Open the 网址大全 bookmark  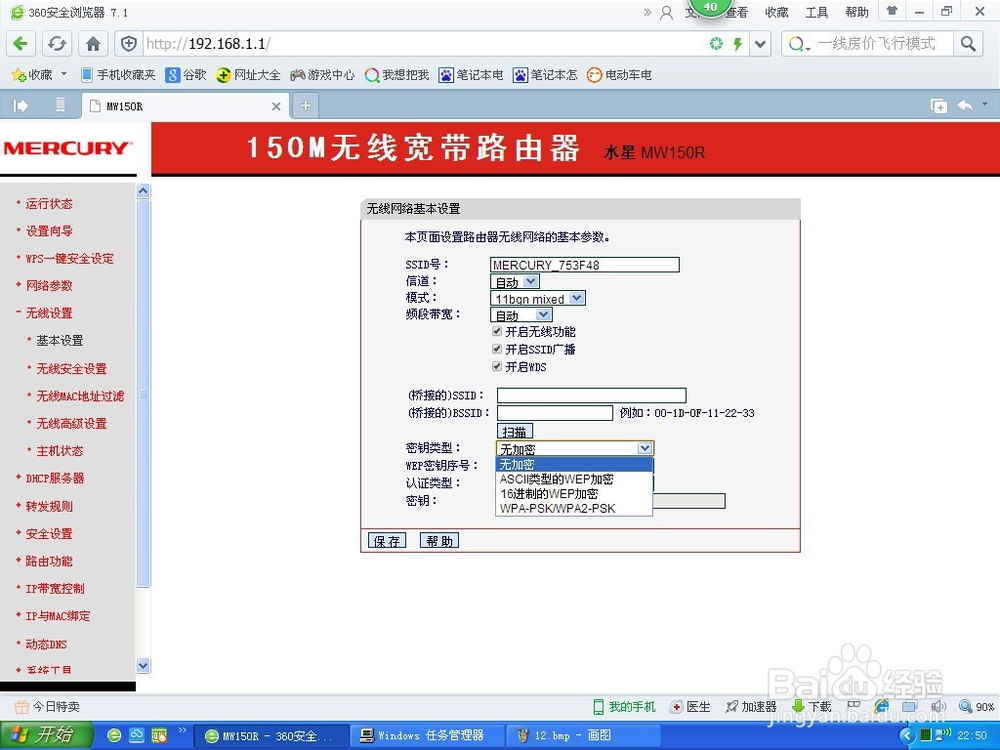[249, 75]
